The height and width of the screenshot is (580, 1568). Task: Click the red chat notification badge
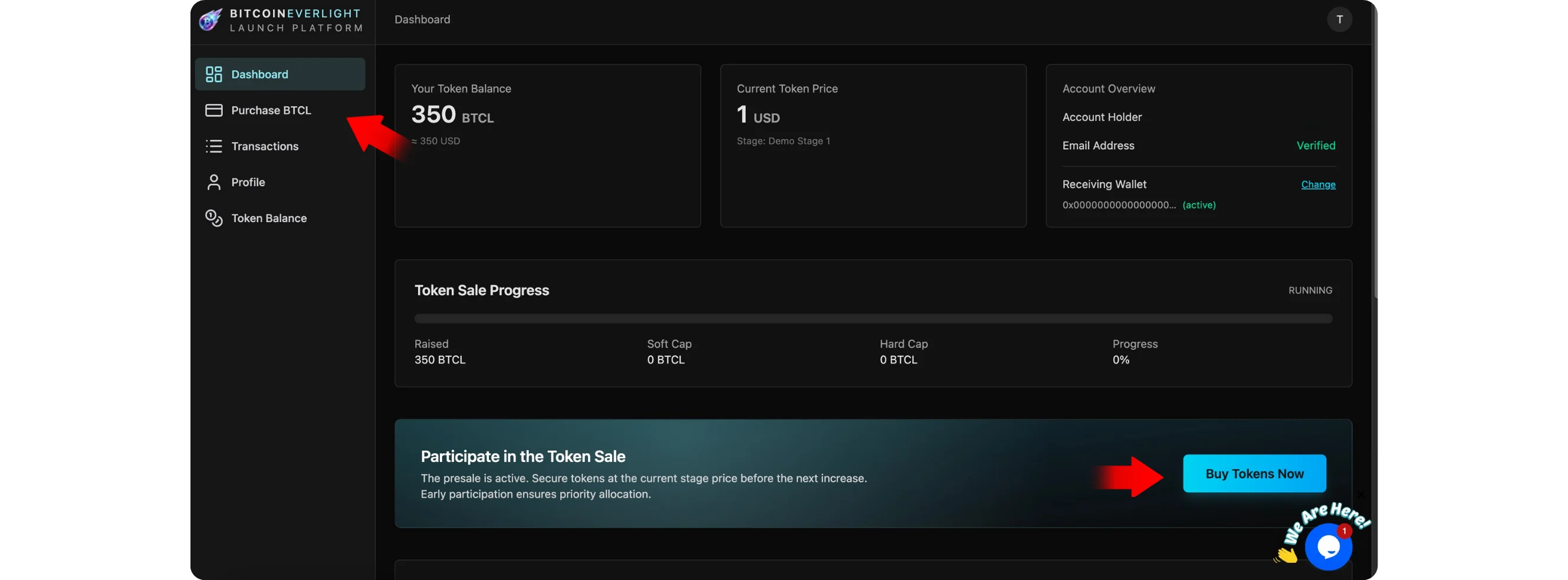click(1344, 530)
